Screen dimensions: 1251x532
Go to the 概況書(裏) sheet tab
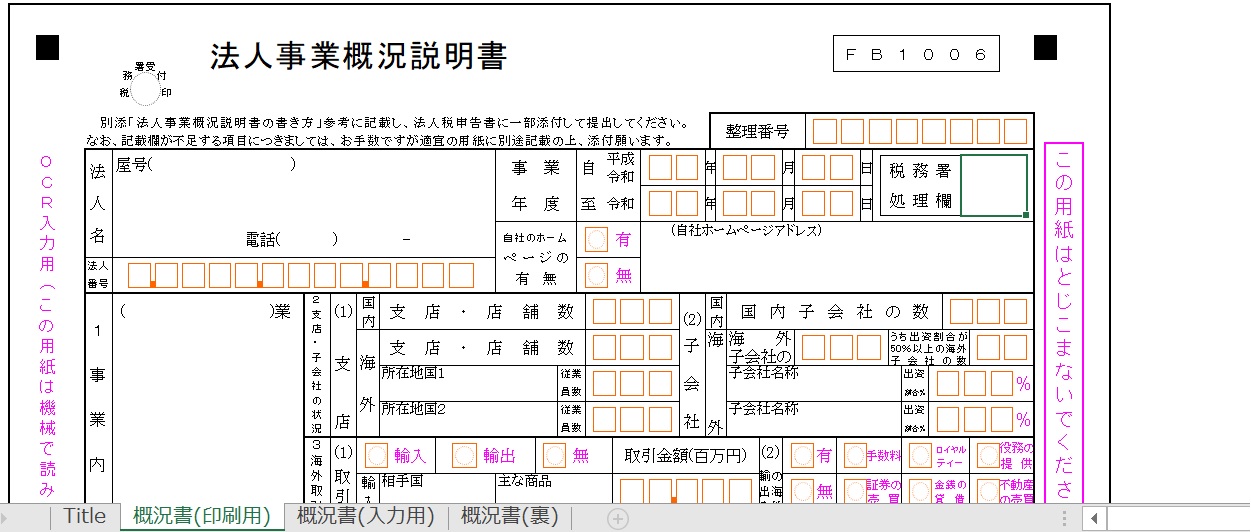pyautogui.click(x=510, y=516)
